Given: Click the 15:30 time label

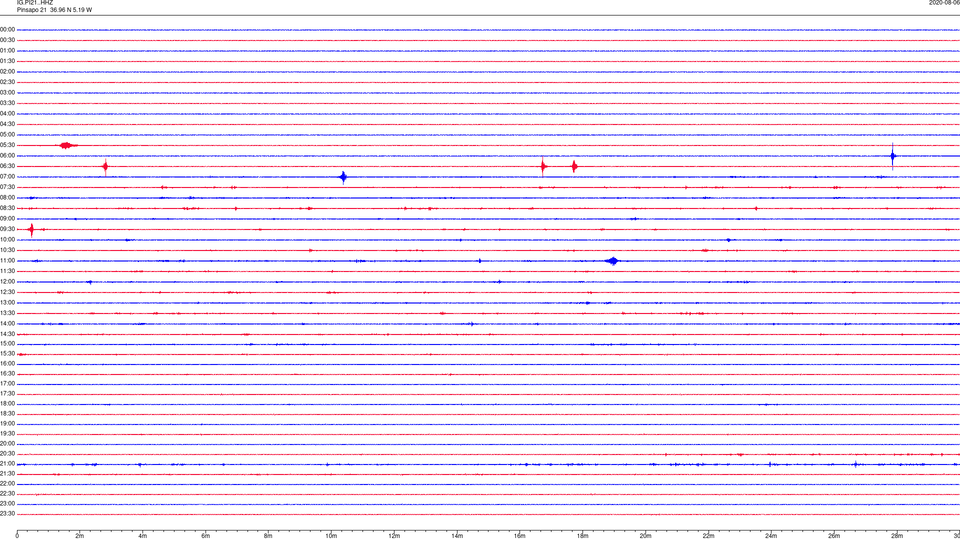Looking at the screenshot, I should (x=7, y=354).
